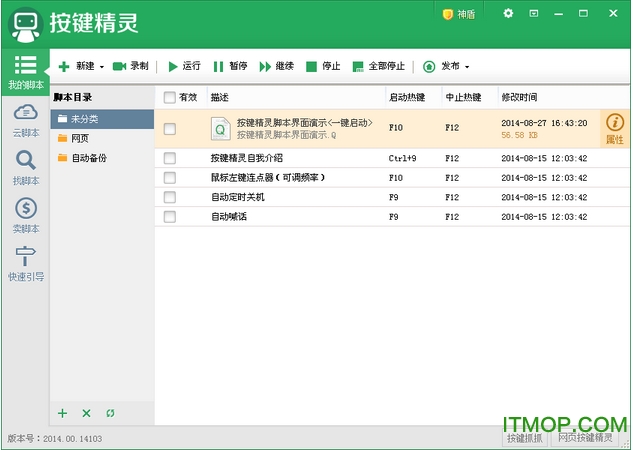This screenshot has width=633, height=450.
Task: Pause script using 暂停 button
Action: [x=229, y=66]
